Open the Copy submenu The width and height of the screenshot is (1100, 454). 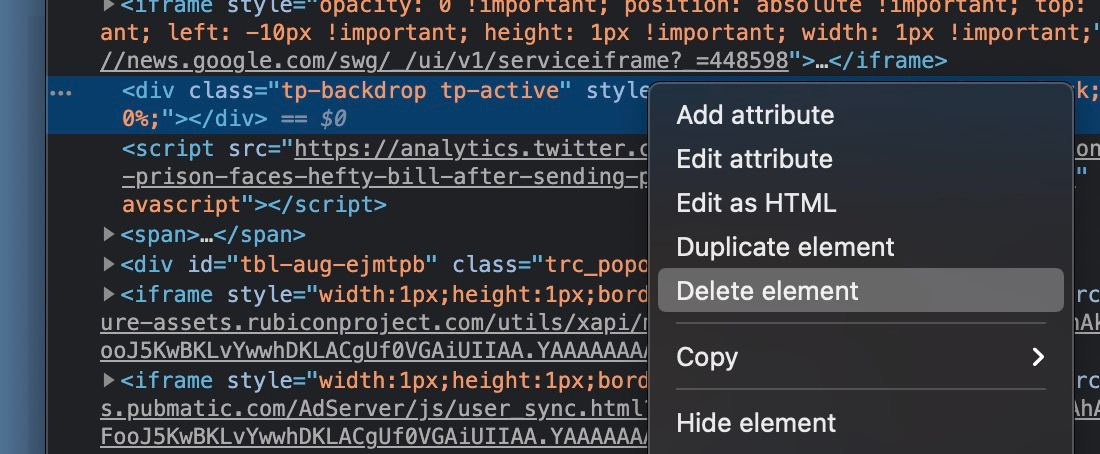click(861, 356)
